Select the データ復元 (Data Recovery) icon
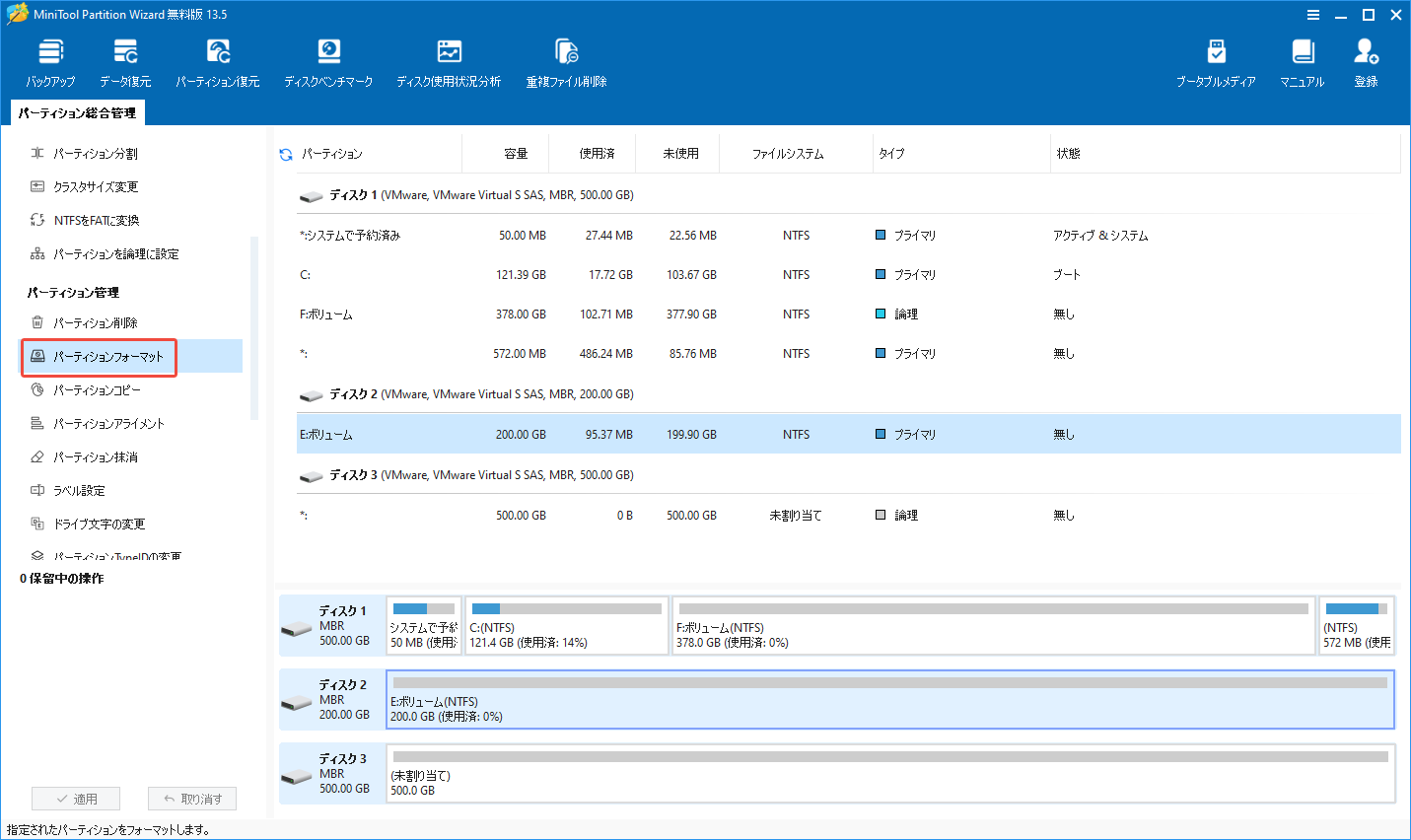This screenshot has height=840, width=1411. point(125,59)
